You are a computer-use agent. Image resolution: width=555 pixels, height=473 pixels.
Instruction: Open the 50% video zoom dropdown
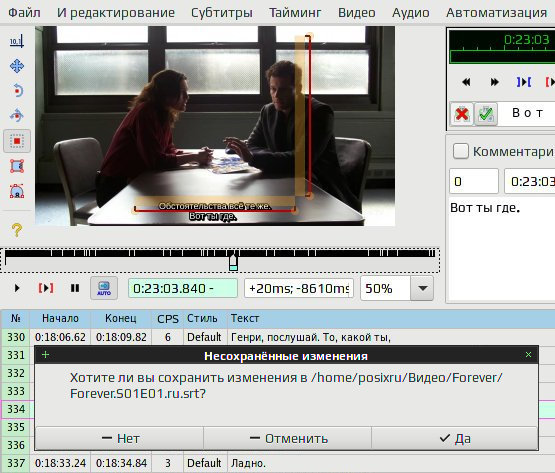coord(422,288)
